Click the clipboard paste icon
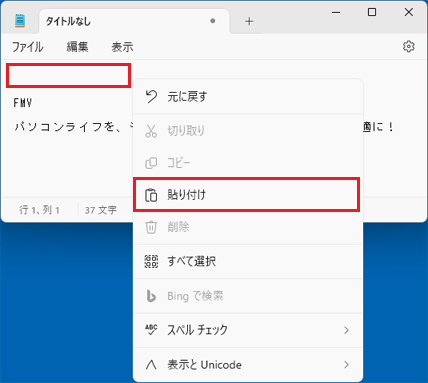This screenshot has height=383, width=428. 151,195
